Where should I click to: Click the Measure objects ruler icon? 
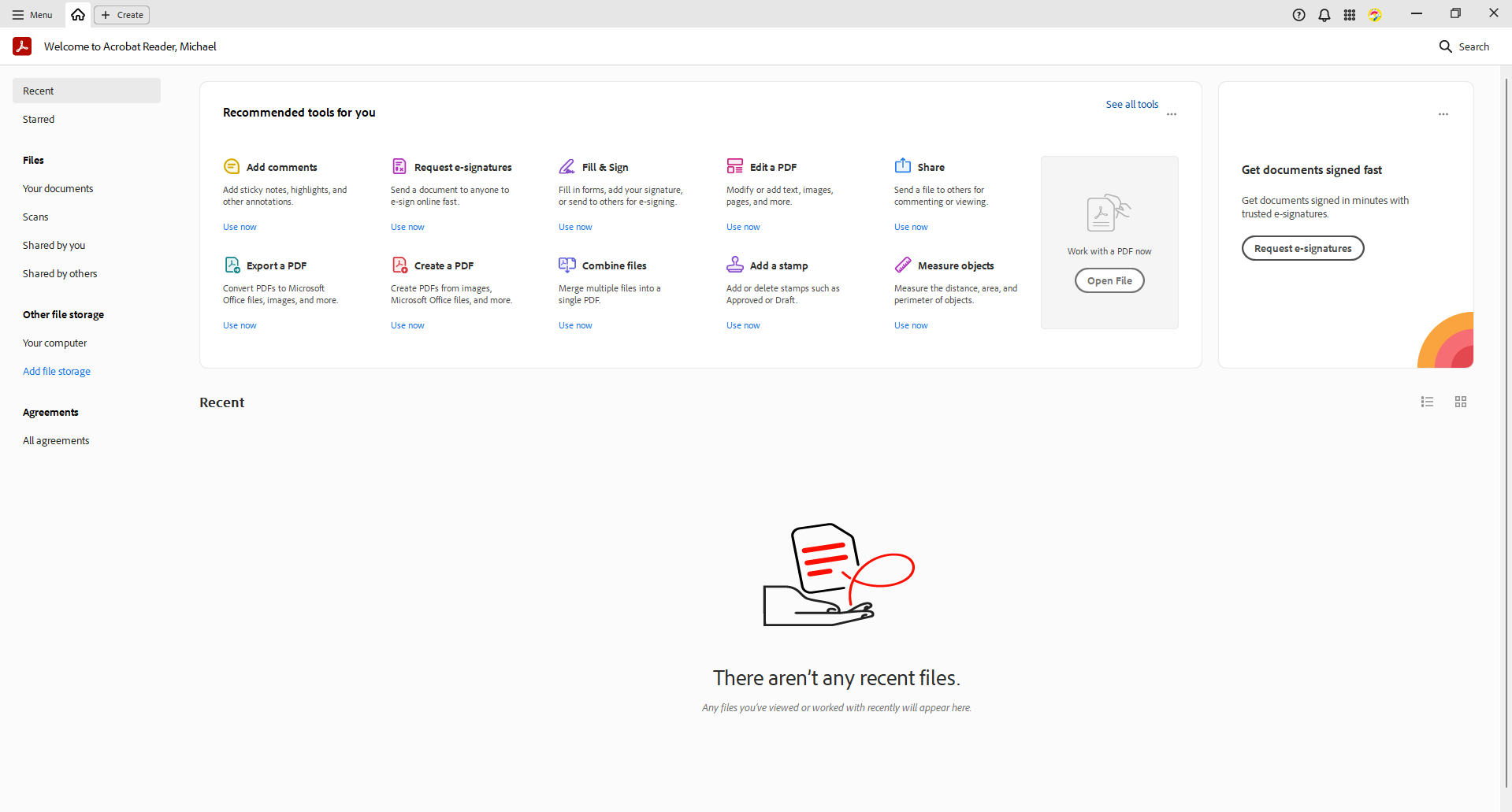pyautogui.click(x=903, y=265)
